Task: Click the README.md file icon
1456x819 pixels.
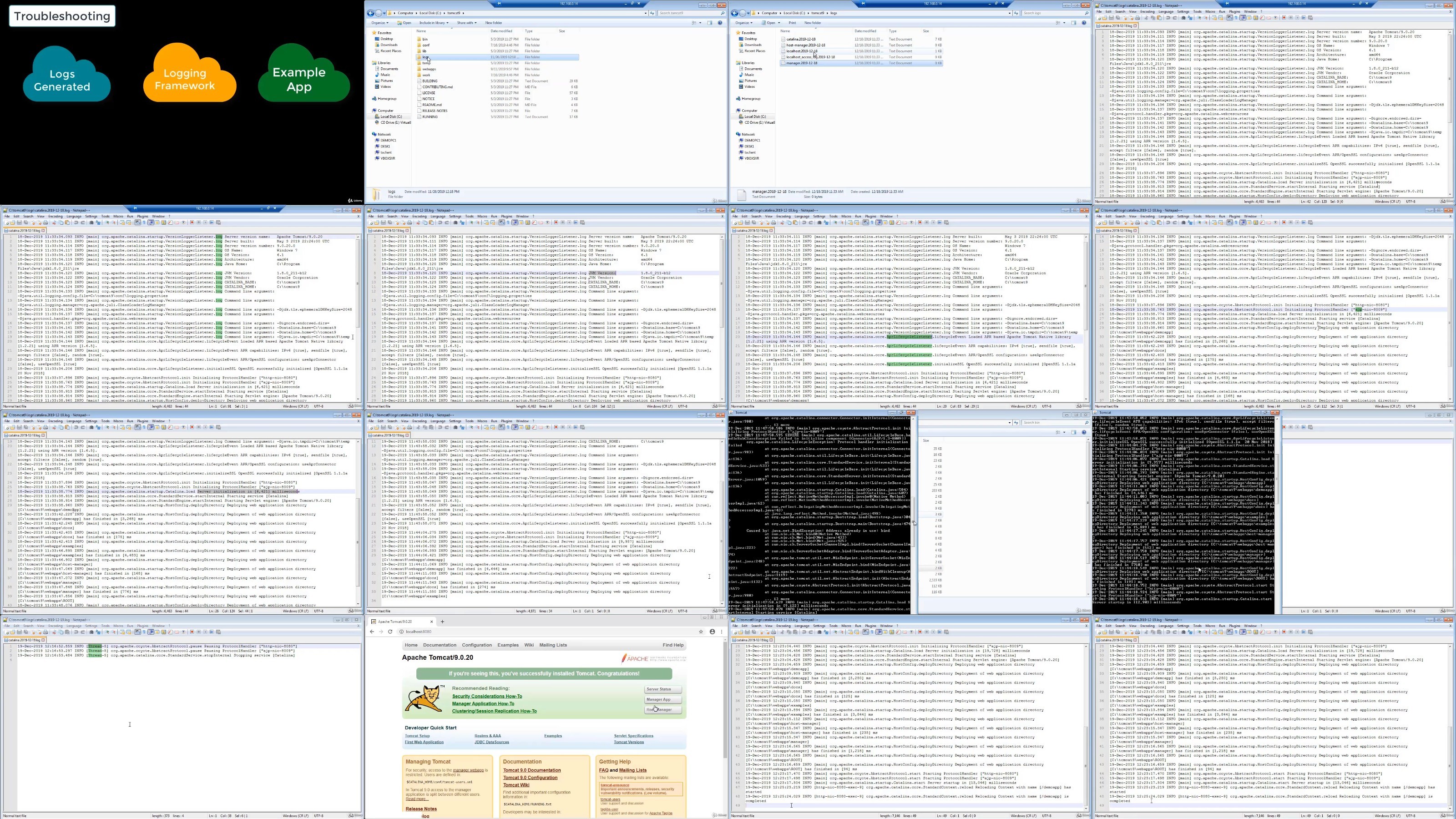Action: click(x=420, y=105)
